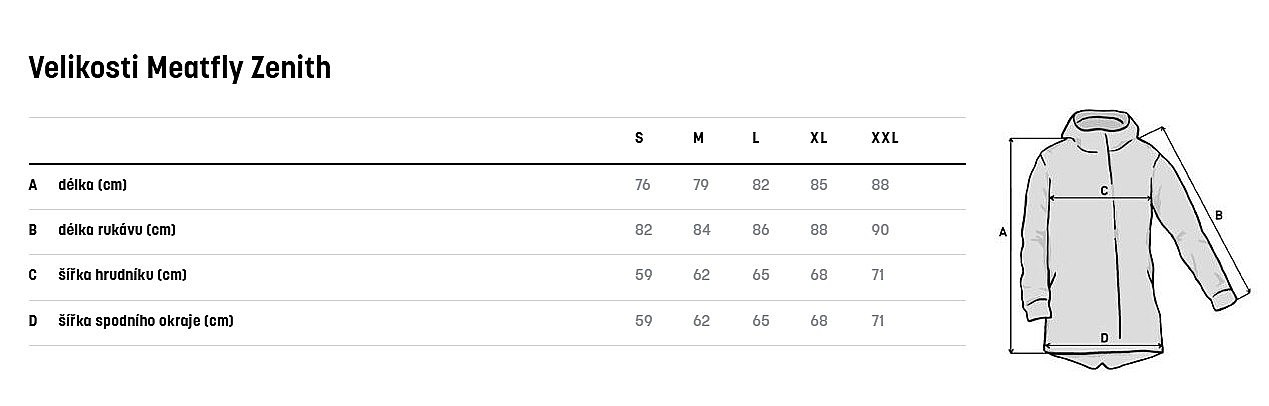The width and height of the screenshot is (1269, 406).
Task: Click the C chest label on the jacket diagram
Action: (x=1104, y=190)
